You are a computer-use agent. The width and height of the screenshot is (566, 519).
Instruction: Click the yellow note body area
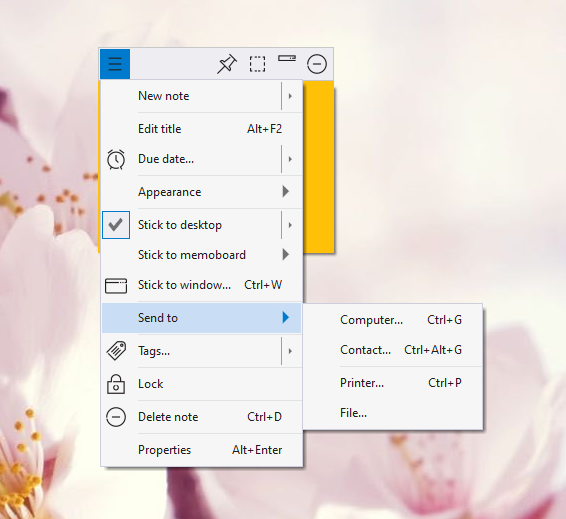click(x=318, y=167)
